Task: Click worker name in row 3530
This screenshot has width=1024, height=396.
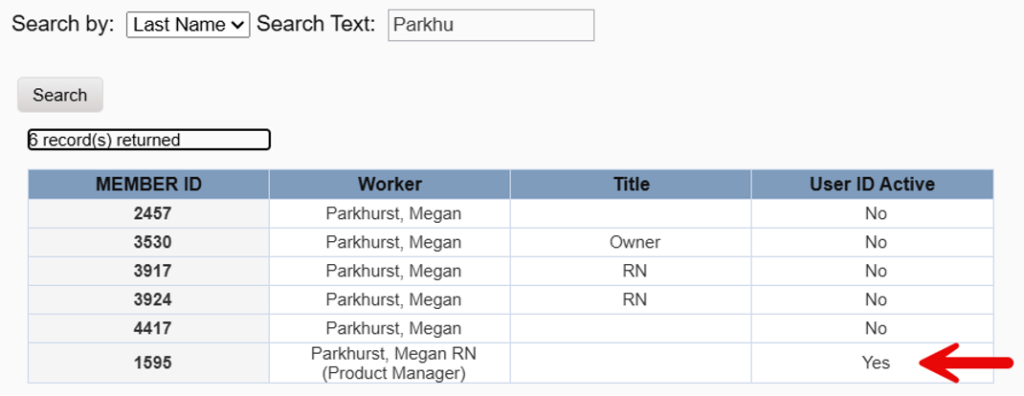Action: click(394, 242)
